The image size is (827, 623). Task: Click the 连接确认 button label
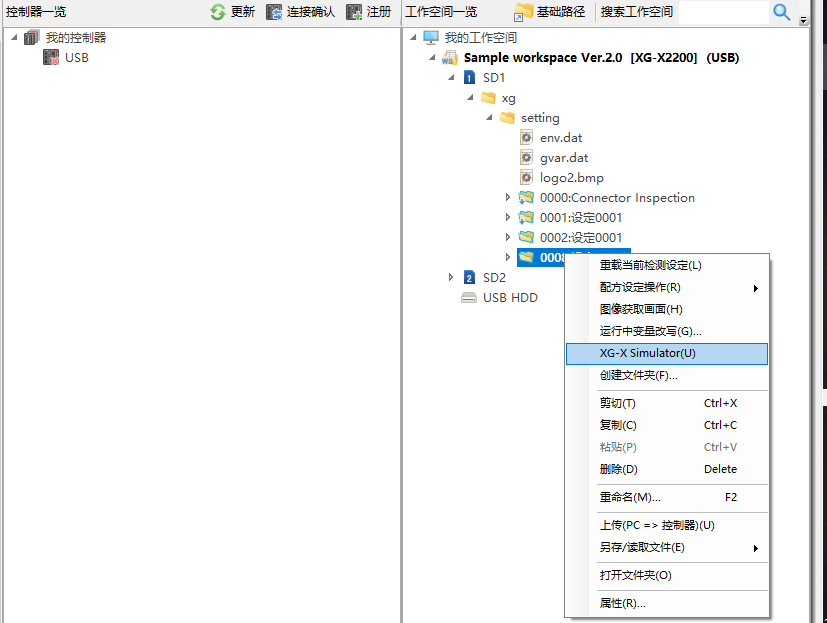pos(311,12)
